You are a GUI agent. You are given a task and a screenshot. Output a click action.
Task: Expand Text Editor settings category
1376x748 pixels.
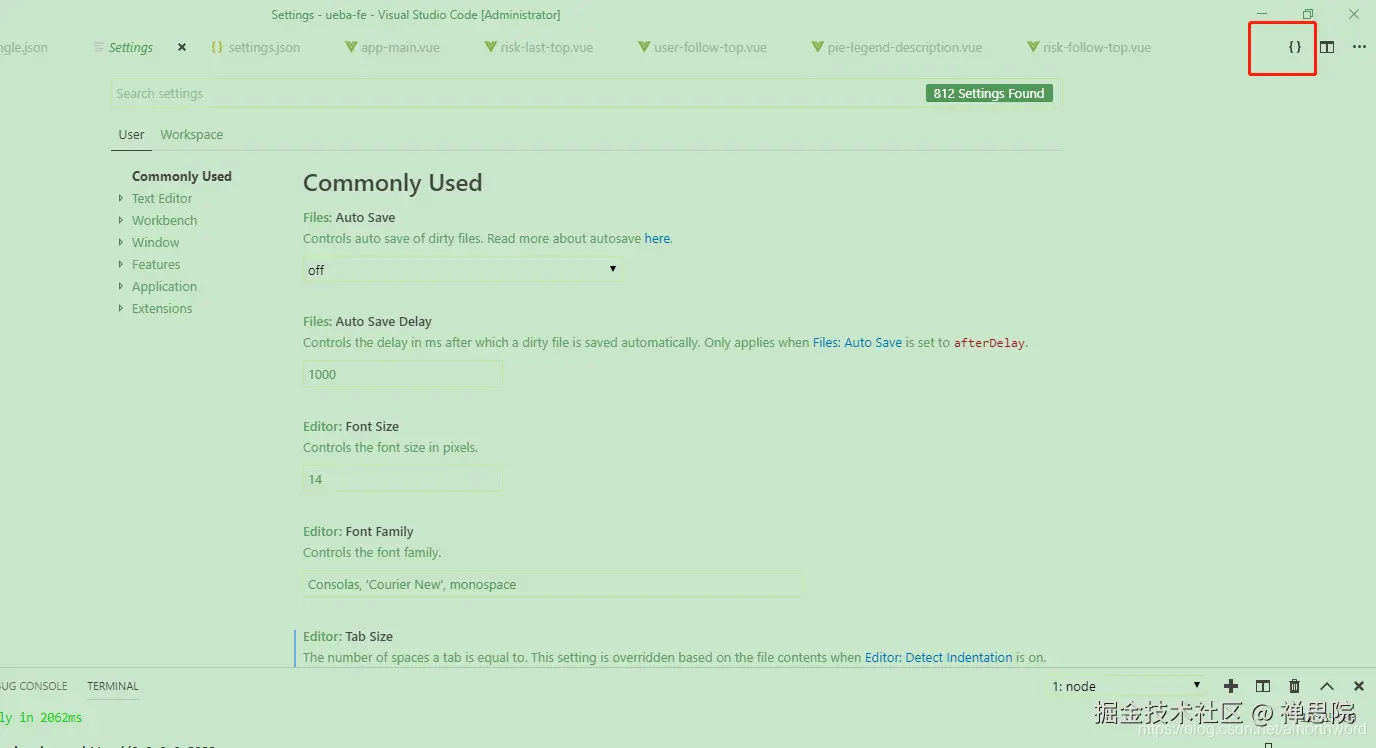coord(162,198)
